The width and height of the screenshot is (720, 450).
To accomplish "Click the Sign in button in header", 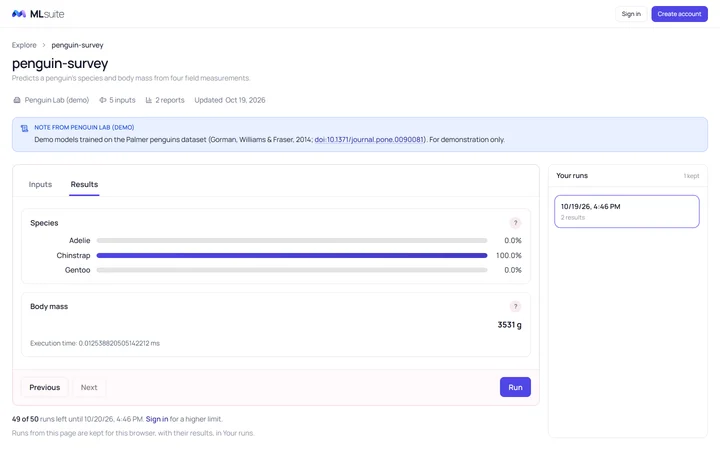I will (x=631, y=14).
